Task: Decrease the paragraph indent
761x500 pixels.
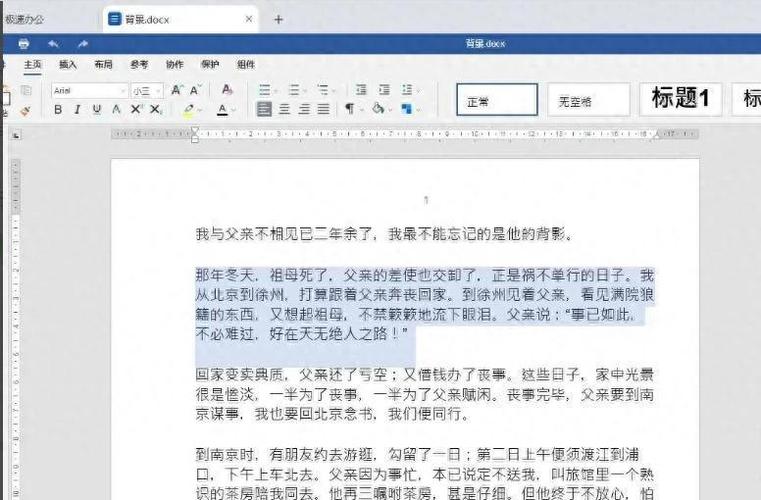Action: tap(359, 90)
